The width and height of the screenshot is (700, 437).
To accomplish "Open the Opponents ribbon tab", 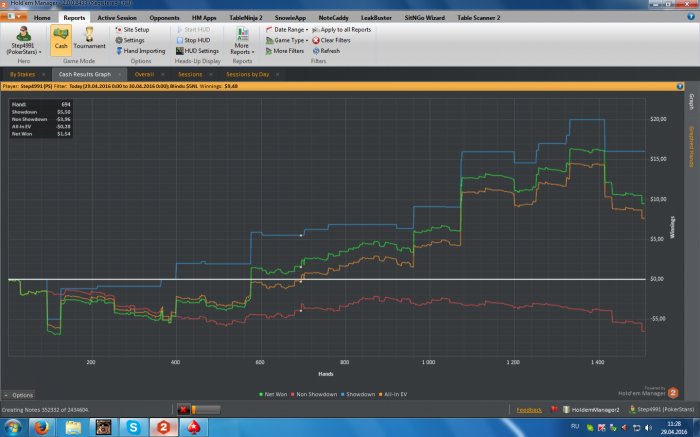I will click(x=165, y=18).
